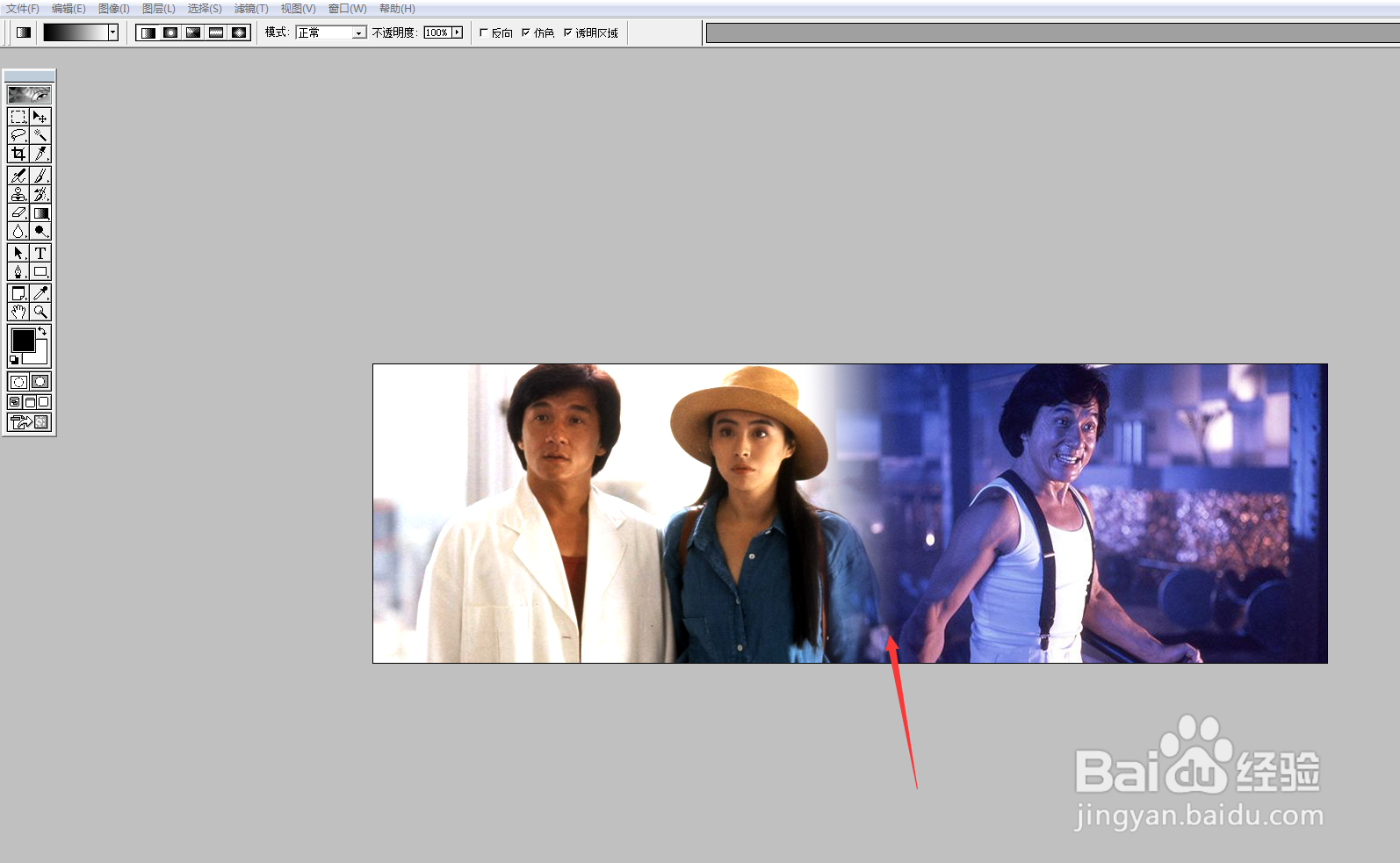Screen dimensions: 1400x863
Task: Enable the 反向 (Reverse) checkbox
Action: [483, 32]
